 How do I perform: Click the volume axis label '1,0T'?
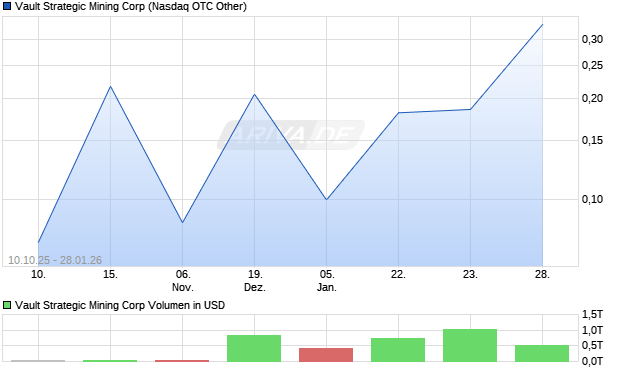592,330
